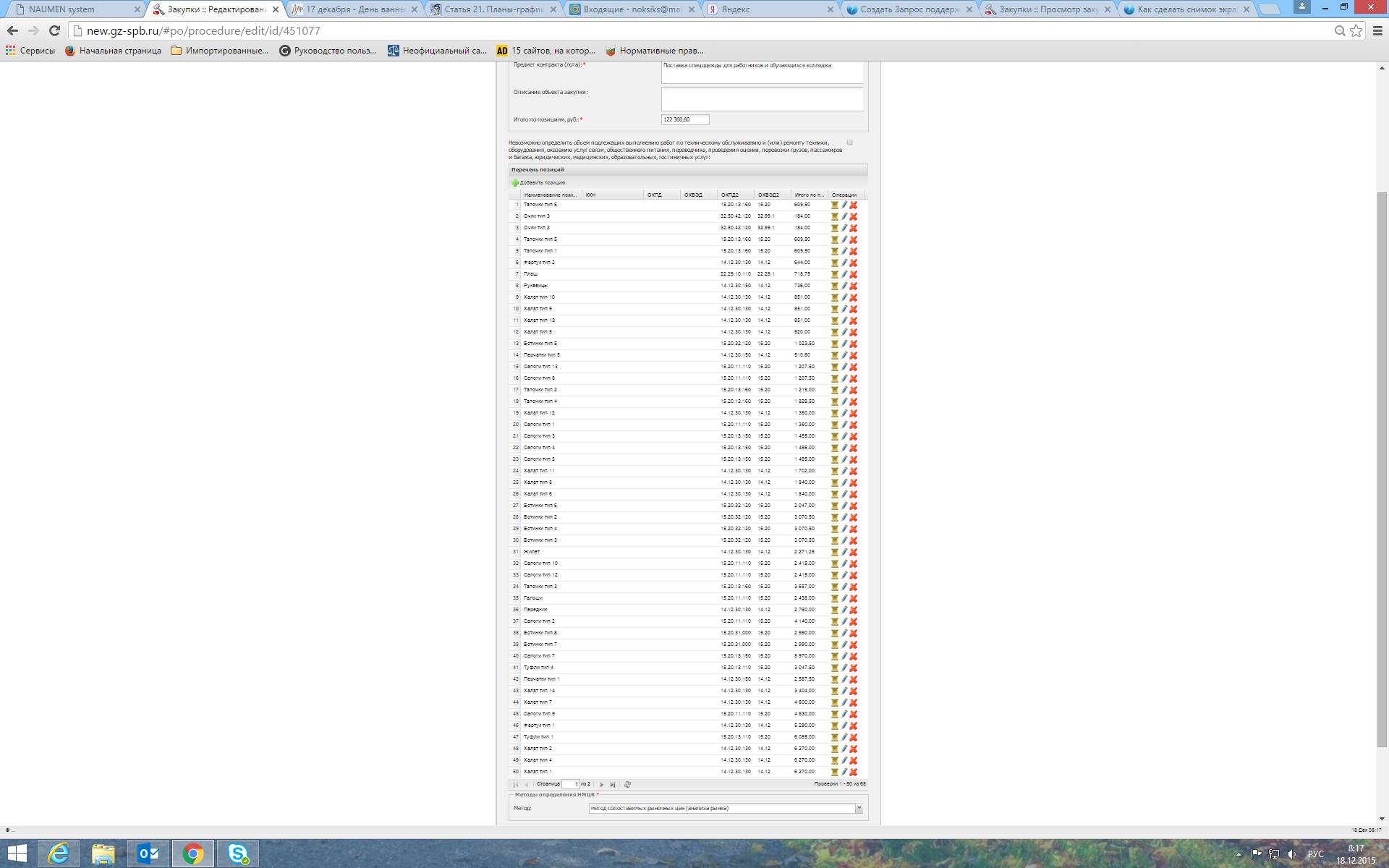Click the green plus Добавить позицию icon
The height and width of the screenshot is (868, 1389).
[x=515, y=183]
